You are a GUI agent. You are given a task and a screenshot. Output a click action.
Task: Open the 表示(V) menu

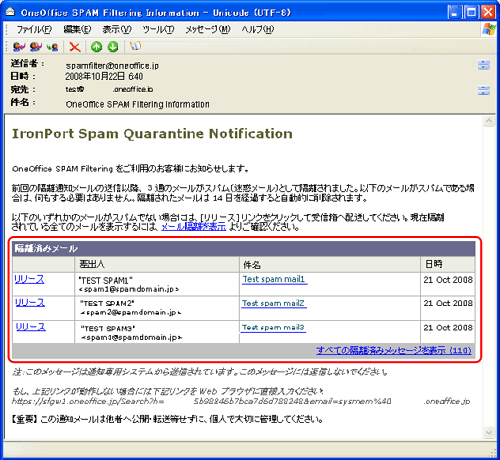pyautogui.click(x=117, y=30)
